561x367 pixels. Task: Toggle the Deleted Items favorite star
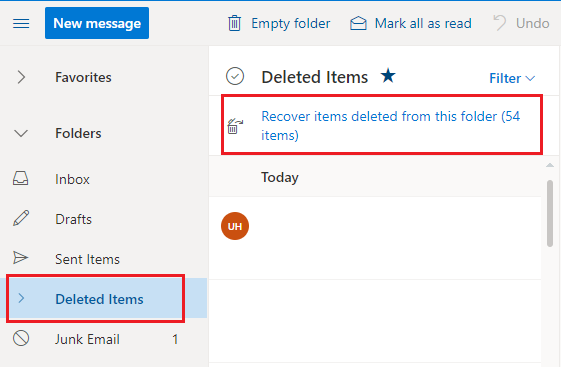(388, 76)
